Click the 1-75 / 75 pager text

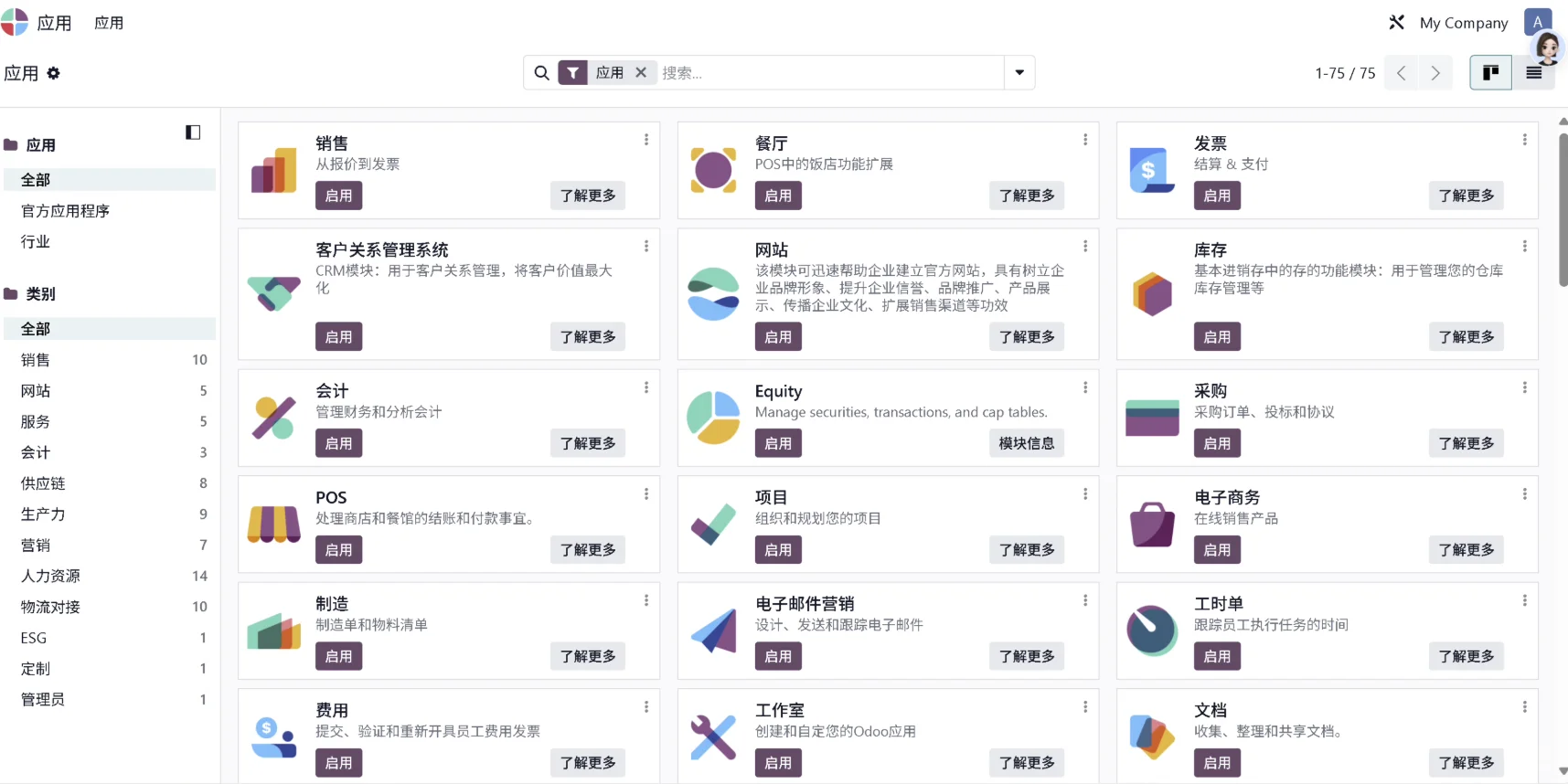1345,73
